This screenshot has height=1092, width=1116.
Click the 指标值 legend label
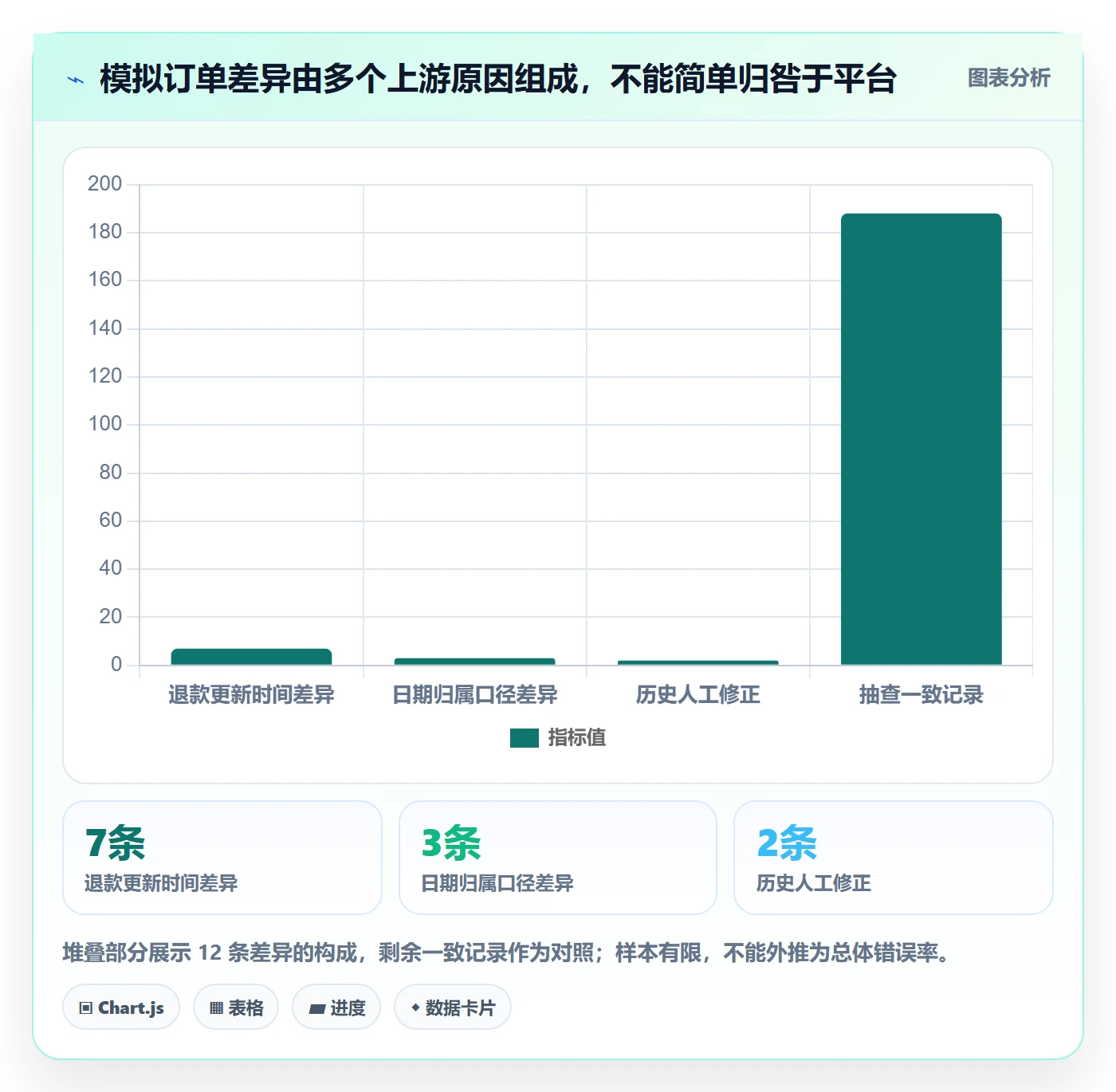coord(577,738)
